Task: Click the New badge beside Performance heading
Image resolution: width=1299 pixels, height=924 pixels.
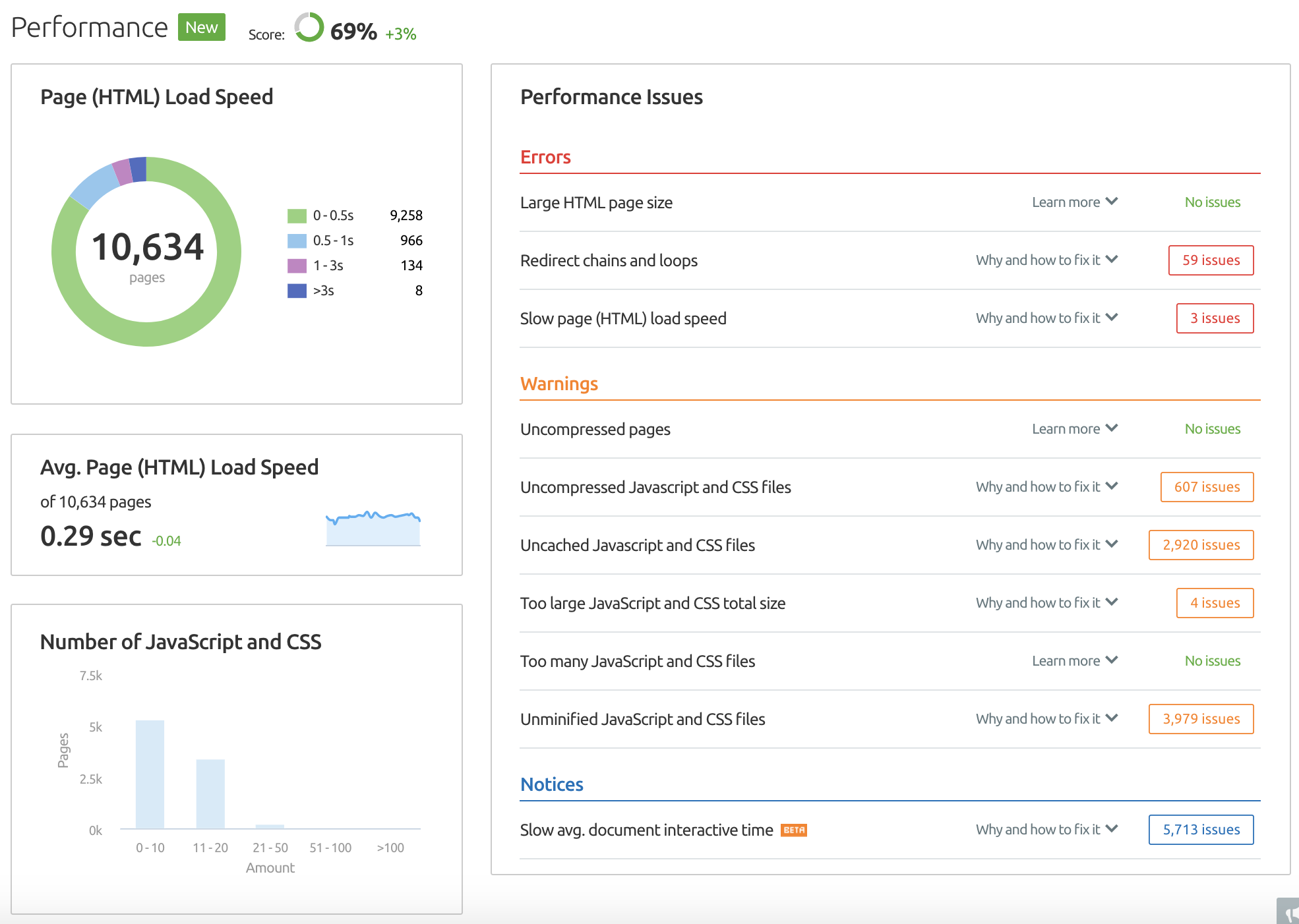Action: click(x=200, y=27)
